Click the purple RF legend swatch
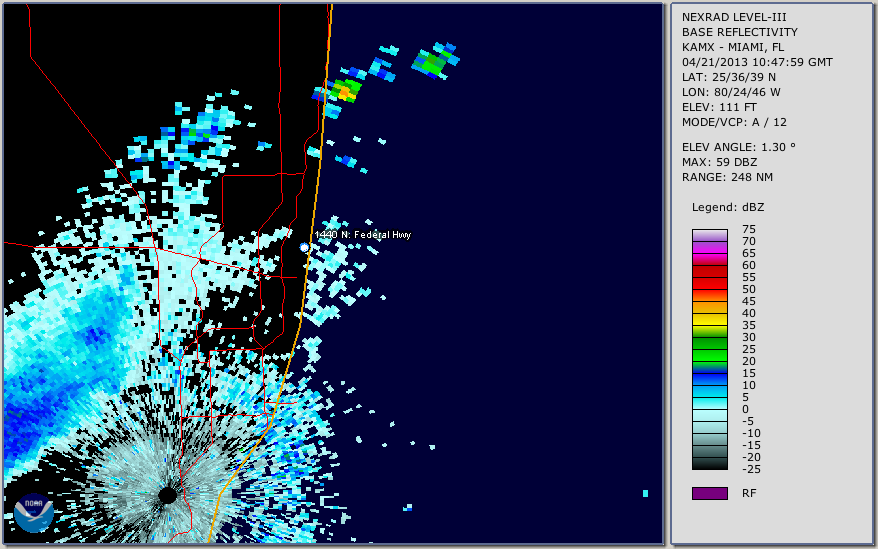This screenshot has height=549, width=878. coord(709,493)
